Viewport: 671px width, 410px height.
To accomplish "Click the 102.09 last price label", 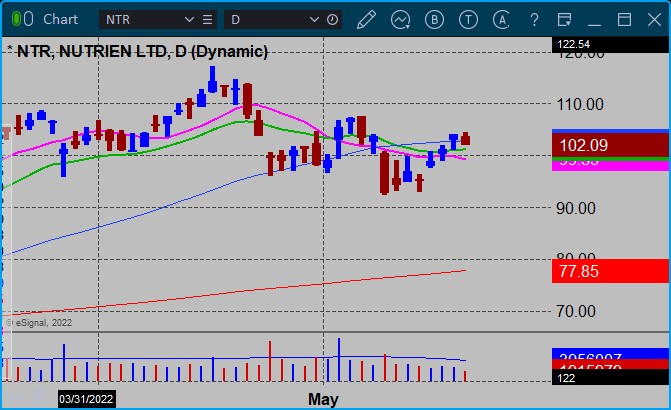I will (x=610, y=145).
